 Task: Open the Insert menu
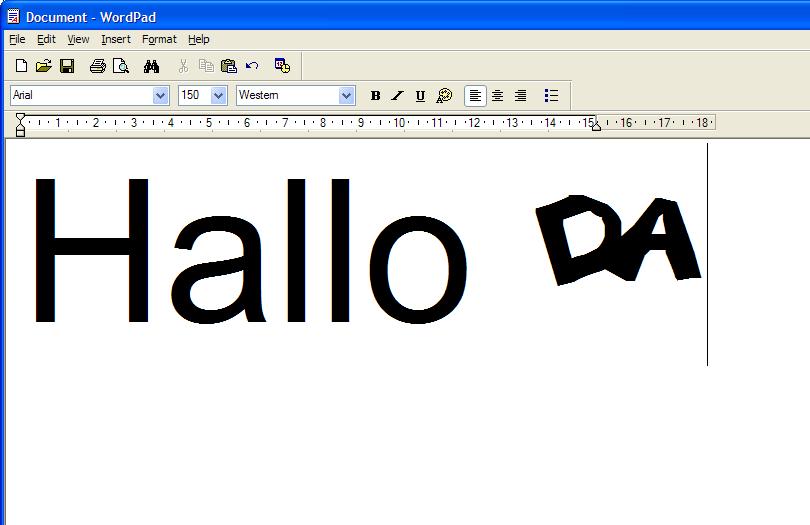click(x=116, y=39)
